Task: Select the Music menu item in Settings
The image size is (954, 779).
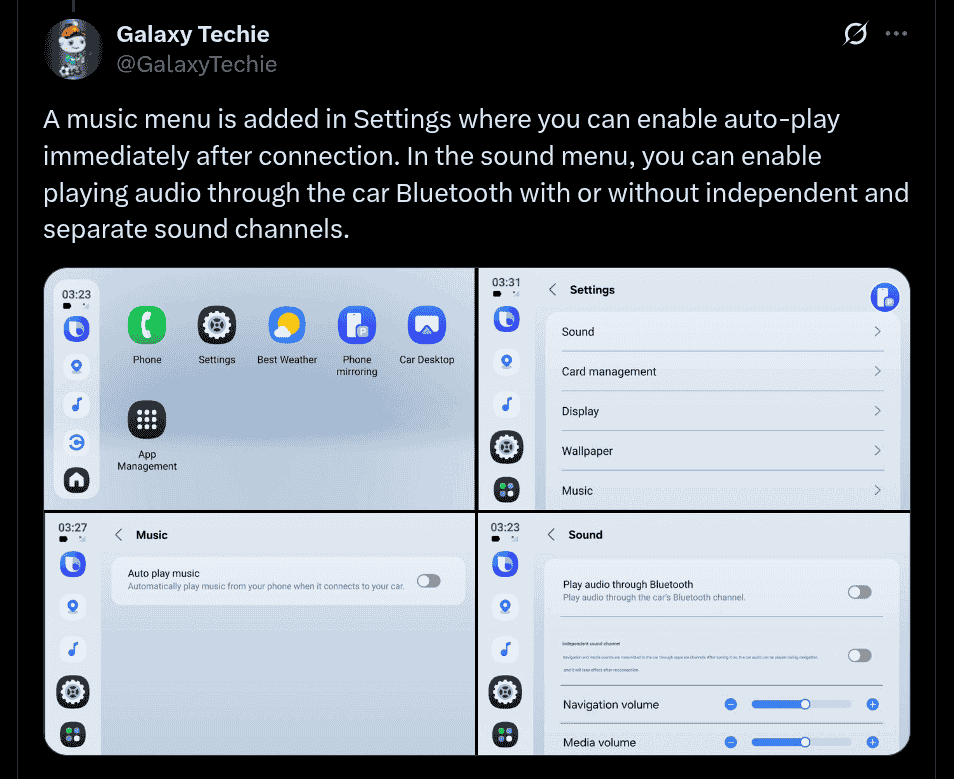Action: [x=578, y=491]
